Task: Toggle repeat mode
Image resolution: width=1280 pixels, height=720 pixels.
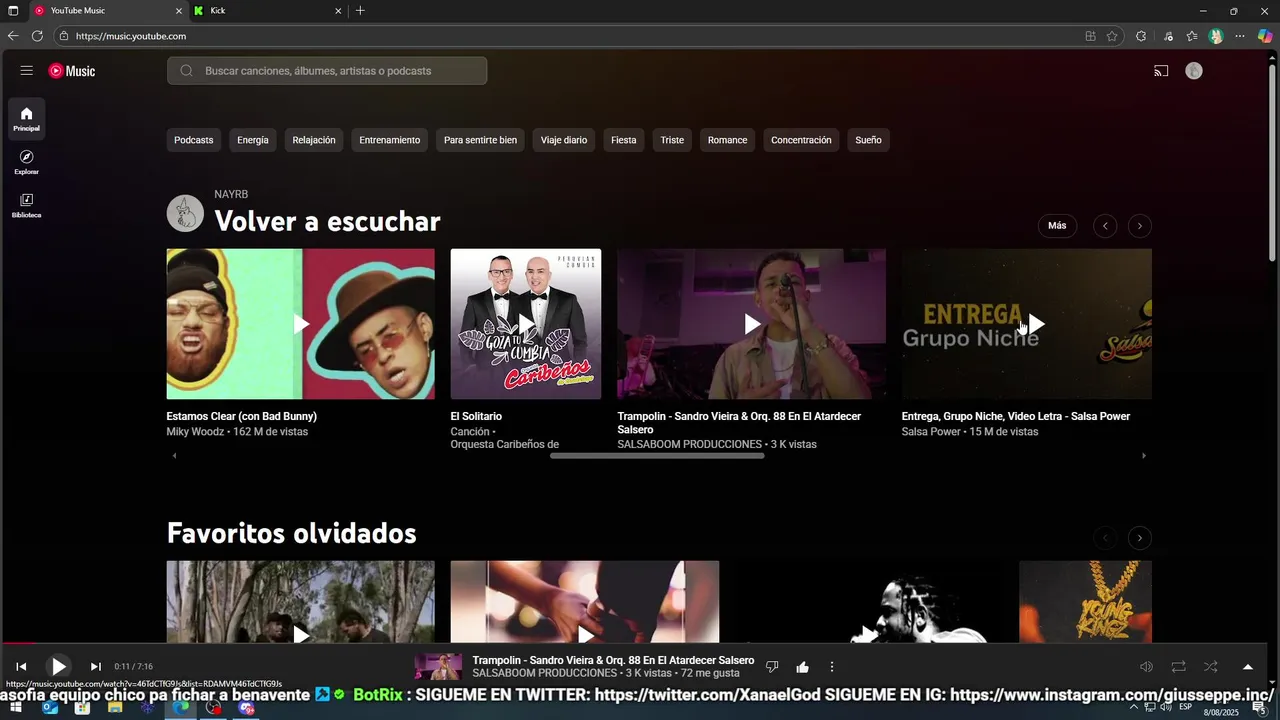Action: (x=1179, y=667)
